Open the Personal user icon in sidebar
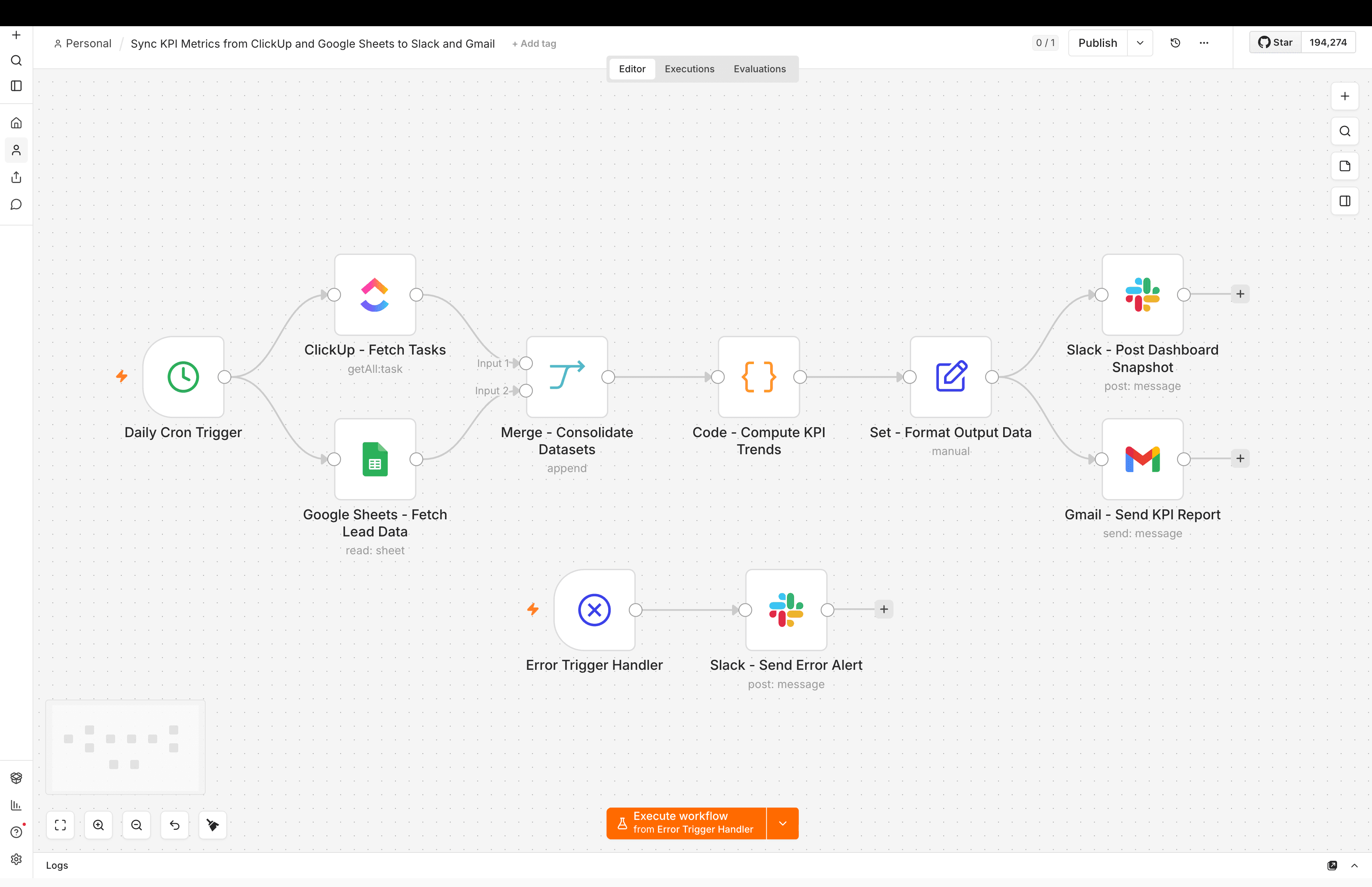 [x=16, y=150]
